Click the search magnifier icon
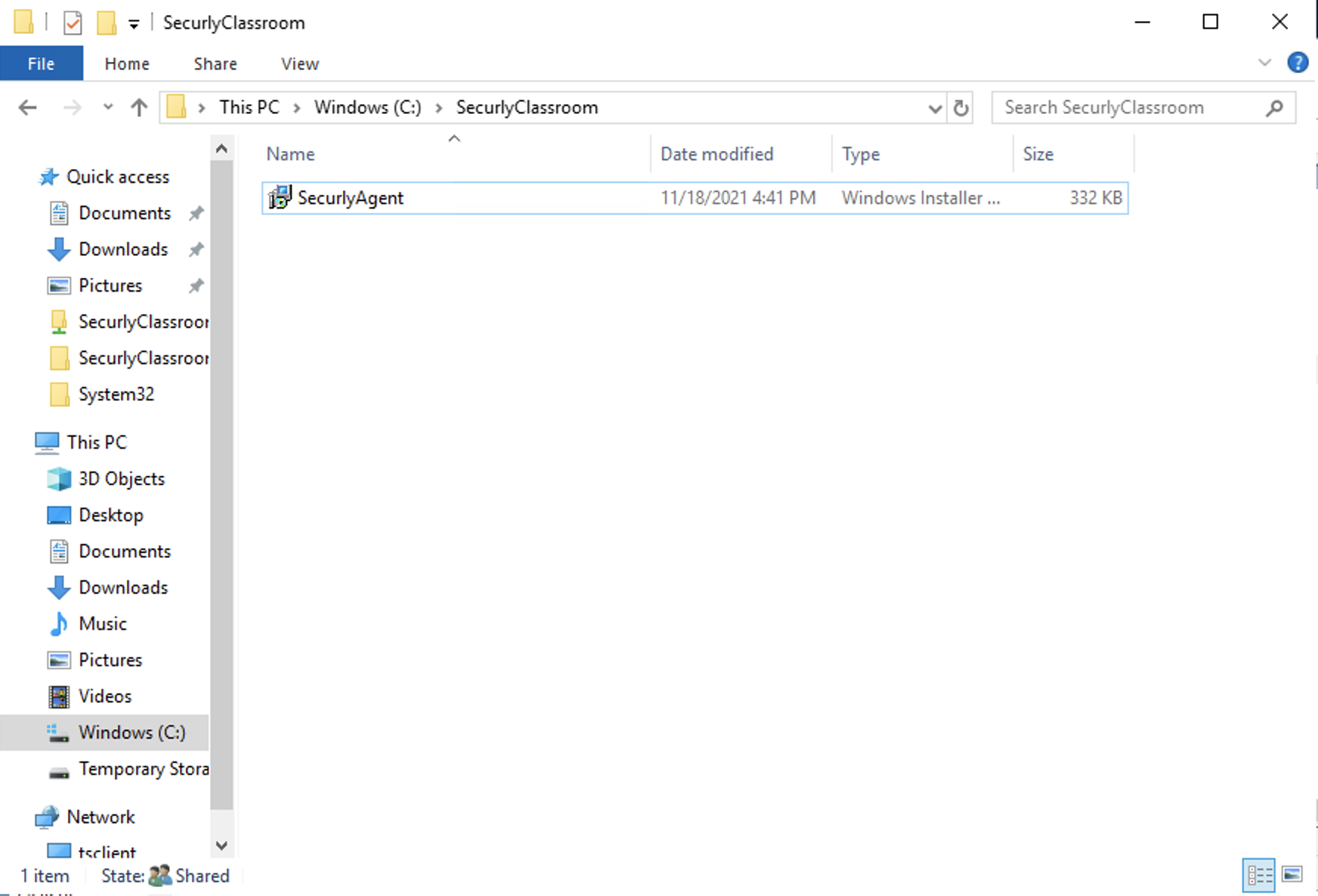This screenshot has width=1318, height=896. [1274, 107]
